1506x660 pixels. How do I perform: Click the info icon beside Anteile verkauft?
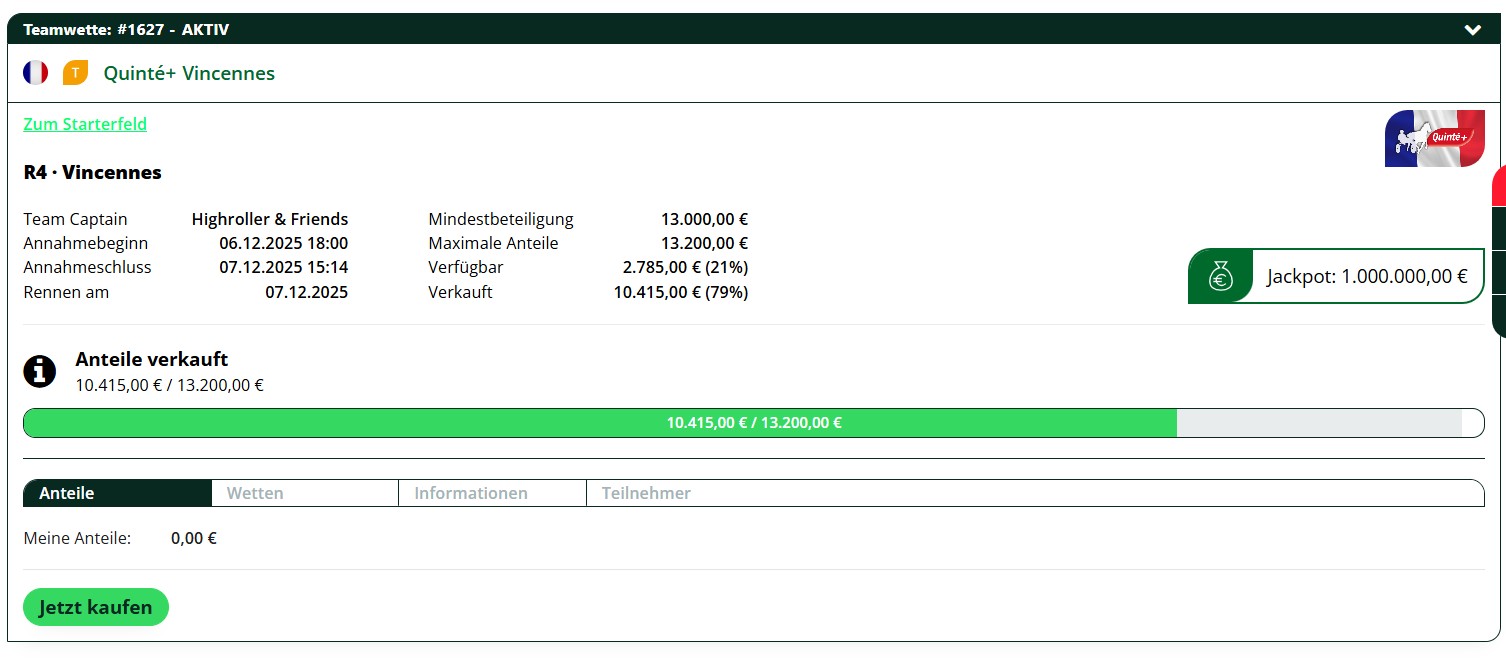(39, 371)
